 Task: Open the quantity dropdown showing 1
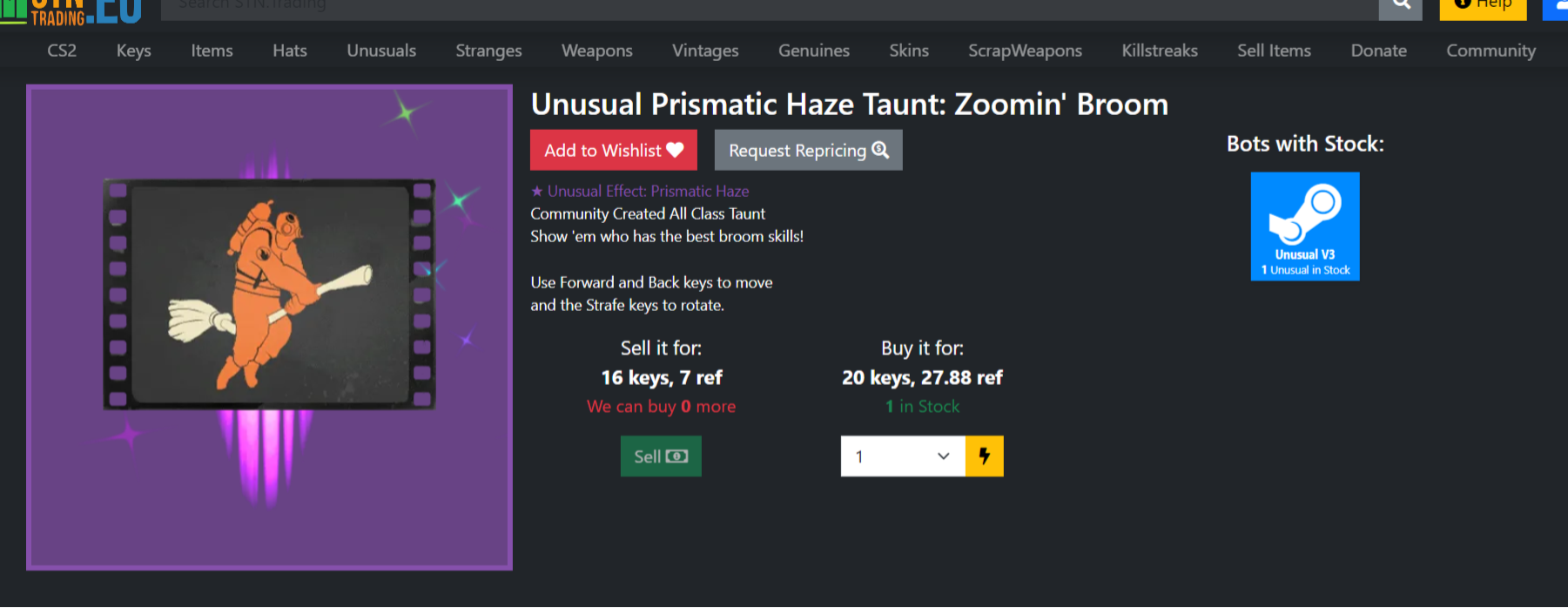[903, 456]
